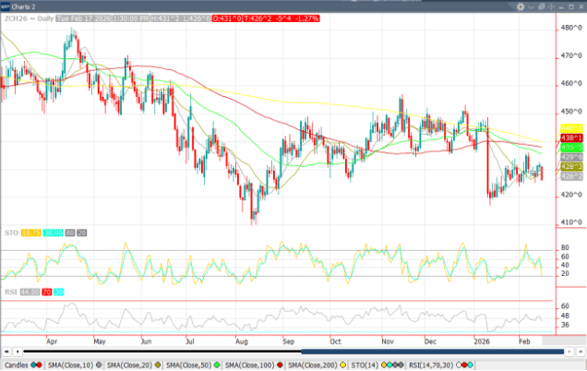Image resolution: width=587 pixels, height=371 pixels.
Task: Click the yellow 440^1 price tag
Action: (572, 128)
